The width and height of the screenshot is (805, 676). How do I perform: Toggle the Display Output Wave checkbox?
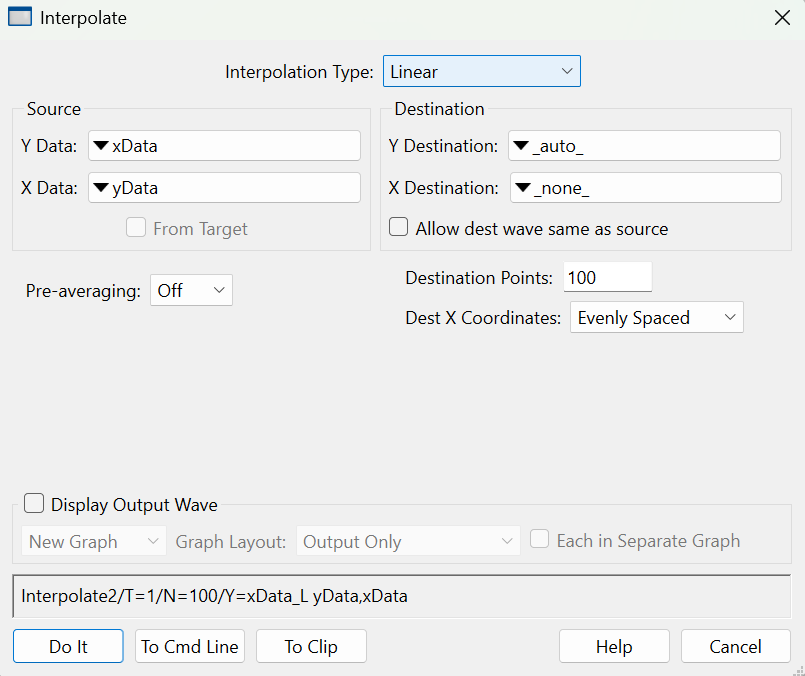(35, 504)
